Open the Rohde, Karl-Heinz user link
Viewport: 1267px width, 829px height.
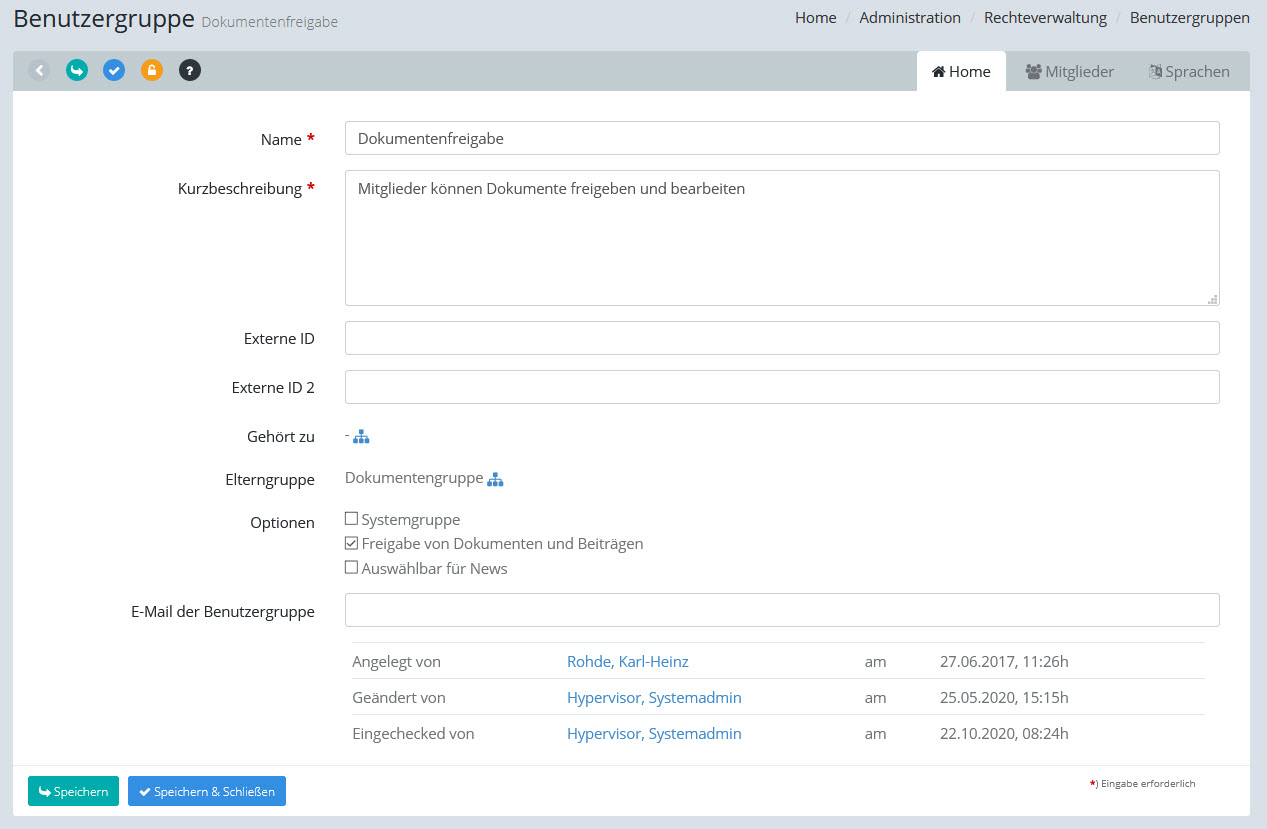pyautogui.click(x=627, y=662)
